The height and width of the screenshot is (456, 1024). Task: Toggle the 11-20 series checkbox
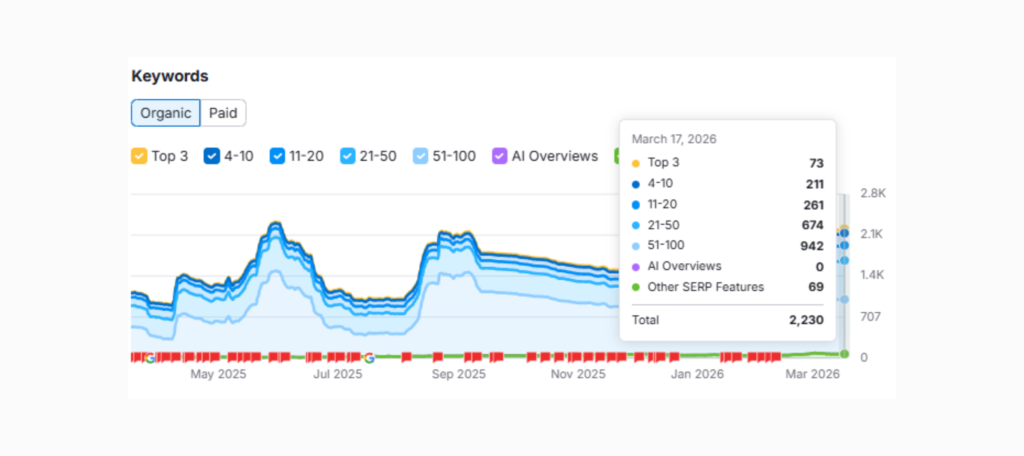[x=278, y=156]
